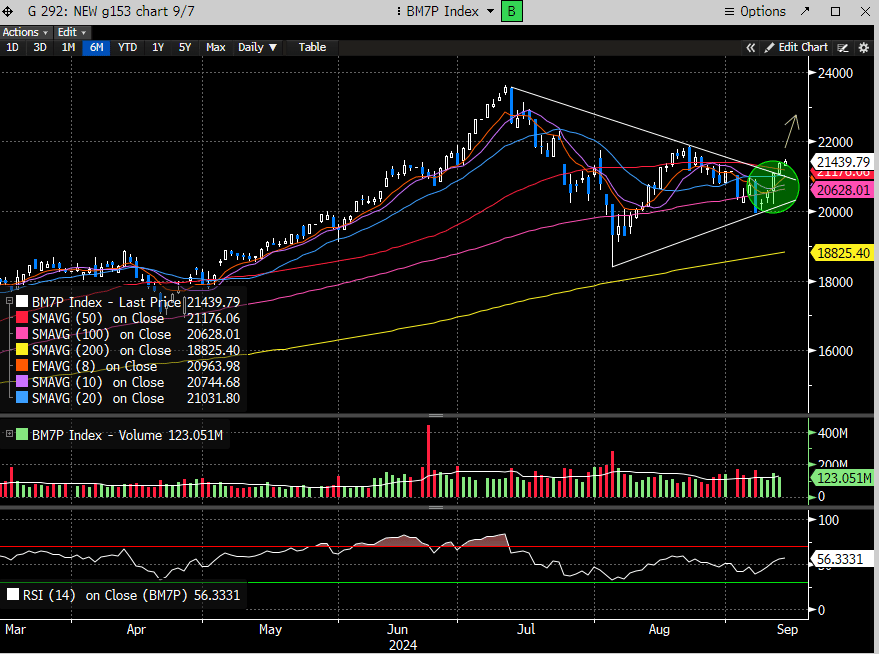Click the move crosshair icon in title bar
This screenshot has height=654, width=879.
coord(8,11)
